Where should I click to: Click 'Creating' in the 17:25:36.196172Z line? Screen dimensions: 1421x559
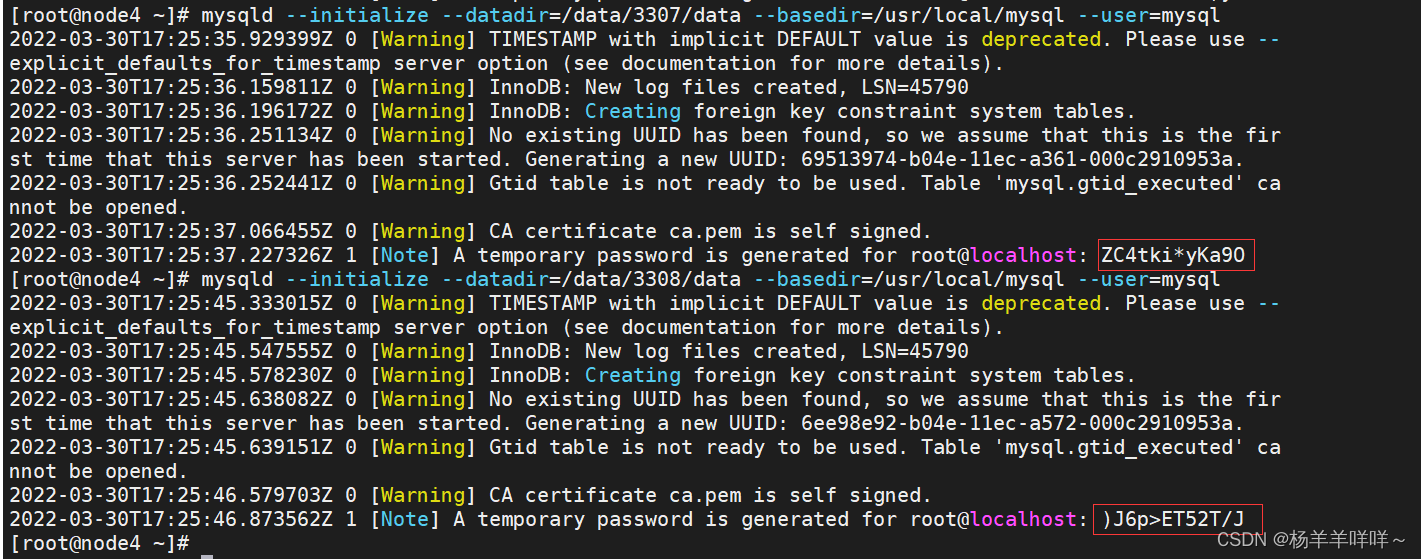coord(633,112)
